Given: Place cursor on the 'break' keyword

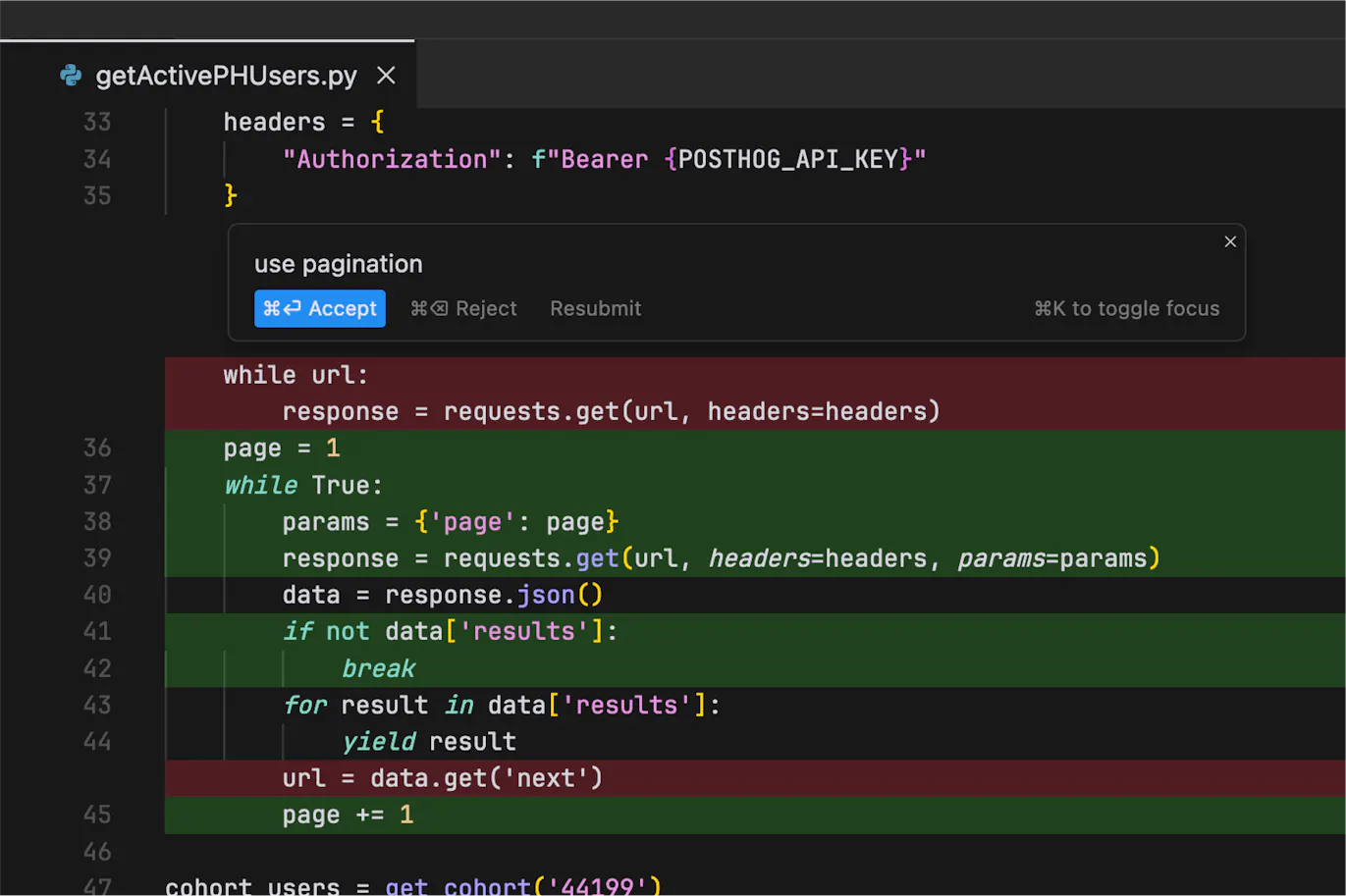Looking at the screenshot, I should point(378,668).
